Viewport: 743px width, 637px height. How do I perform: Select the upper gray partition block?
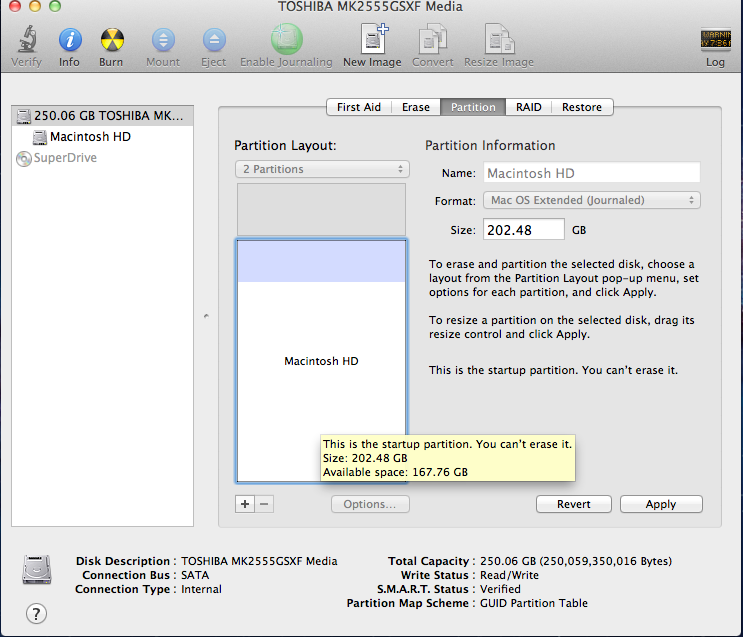321,209
